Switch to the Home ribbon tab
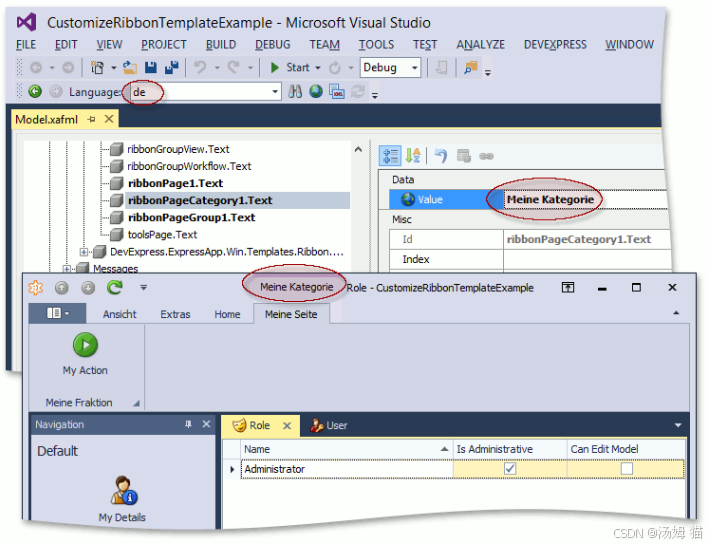 coord(227,314)
